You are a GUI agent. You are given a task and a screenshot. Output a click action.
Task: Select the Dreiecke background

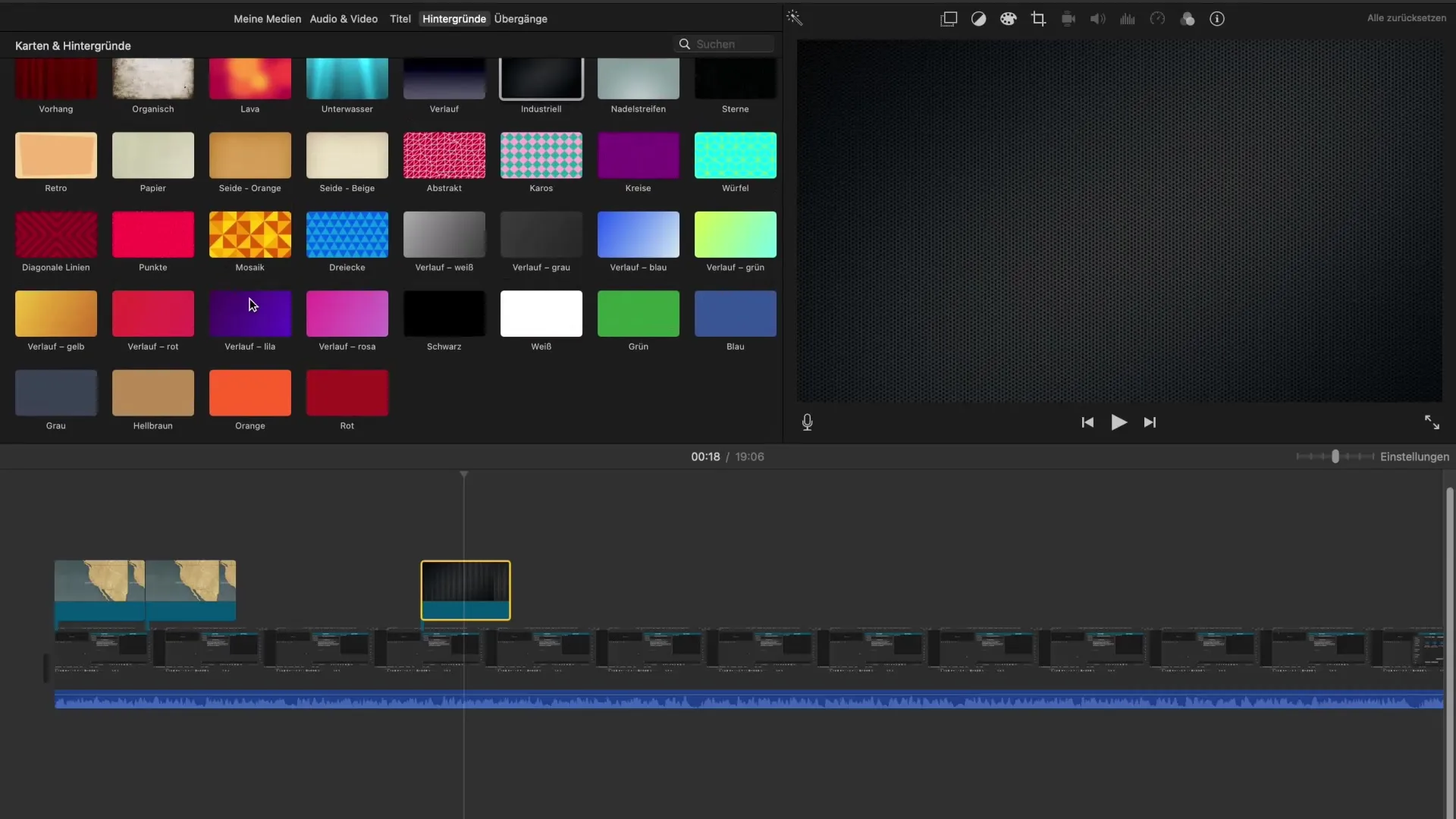pos(347,234)
